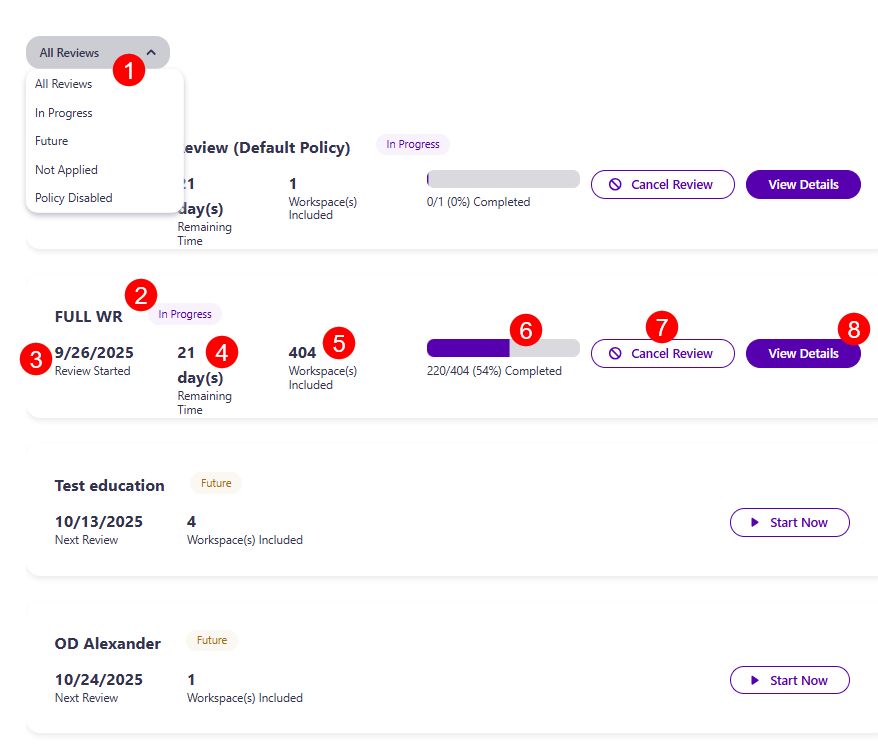Cancel Review on the Default Policy card

pos(662,184)
